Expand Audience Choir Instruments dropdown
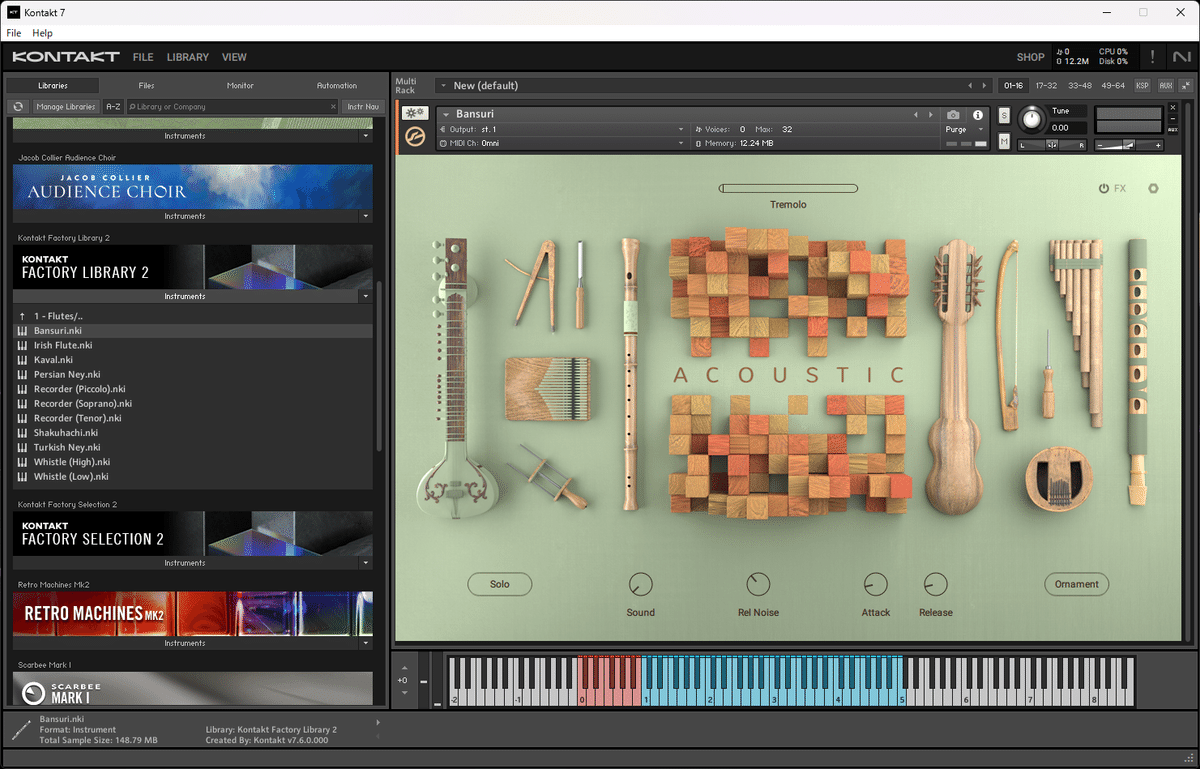The width and height of the screenshot is (1200, 769). pyautogui.click(x=366, y=216)
